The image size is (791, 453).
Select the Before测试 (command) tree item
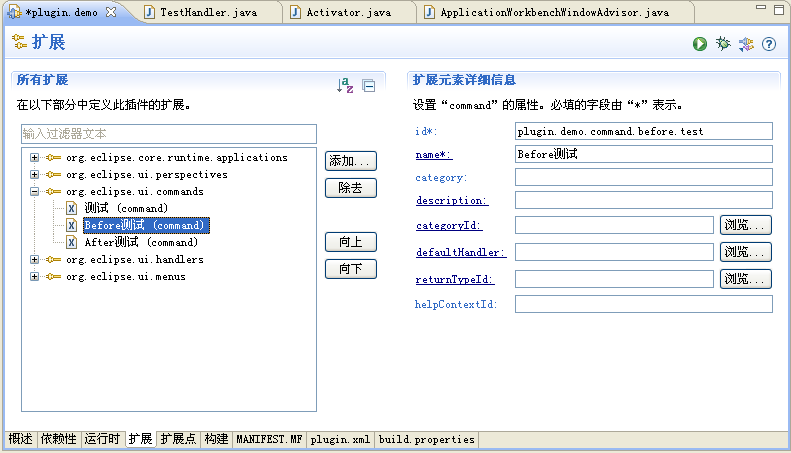point(146,225)
